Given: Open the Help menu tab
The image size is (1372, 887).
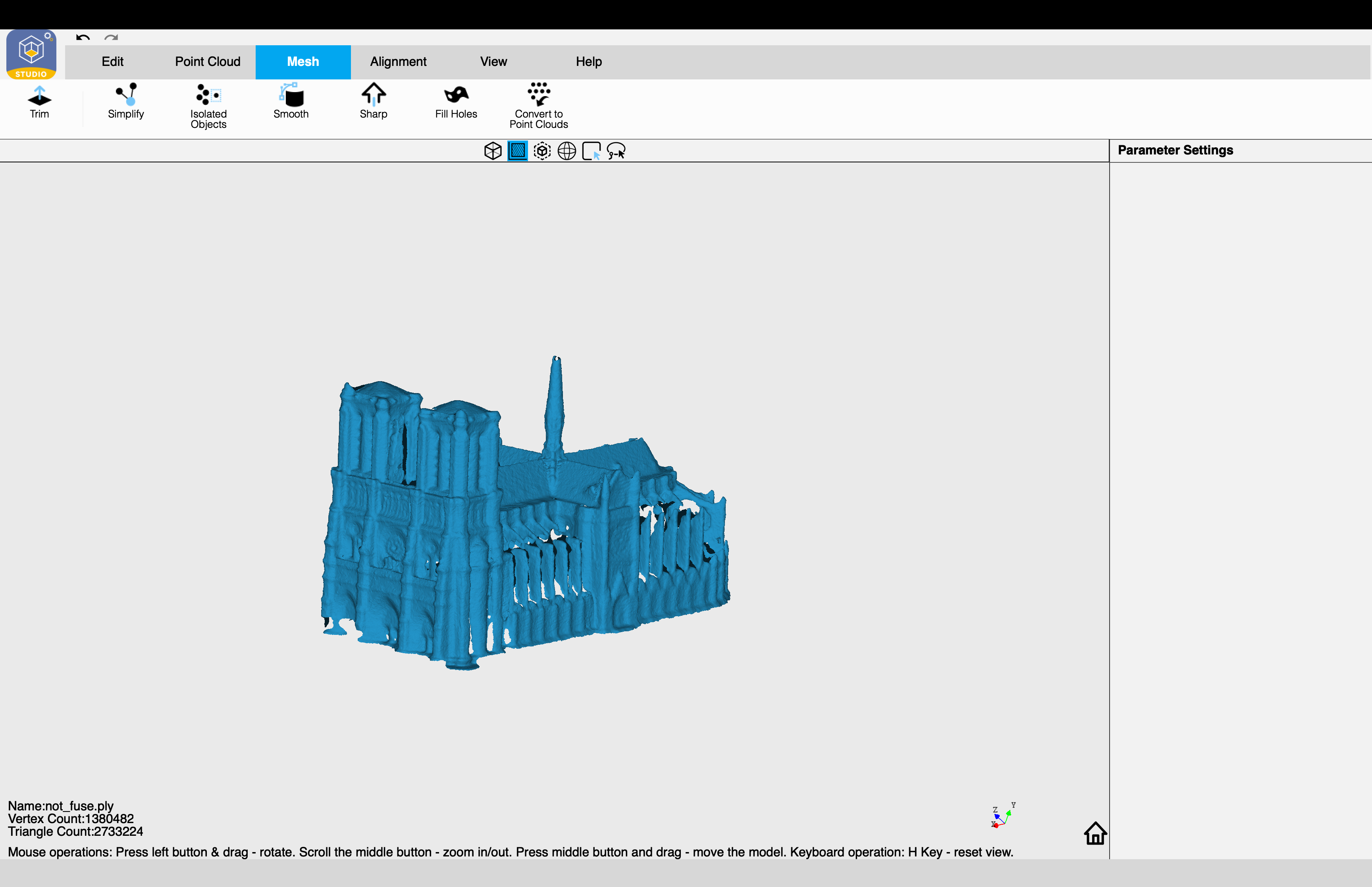Looking at the screenshot, I should coord(589,62).
